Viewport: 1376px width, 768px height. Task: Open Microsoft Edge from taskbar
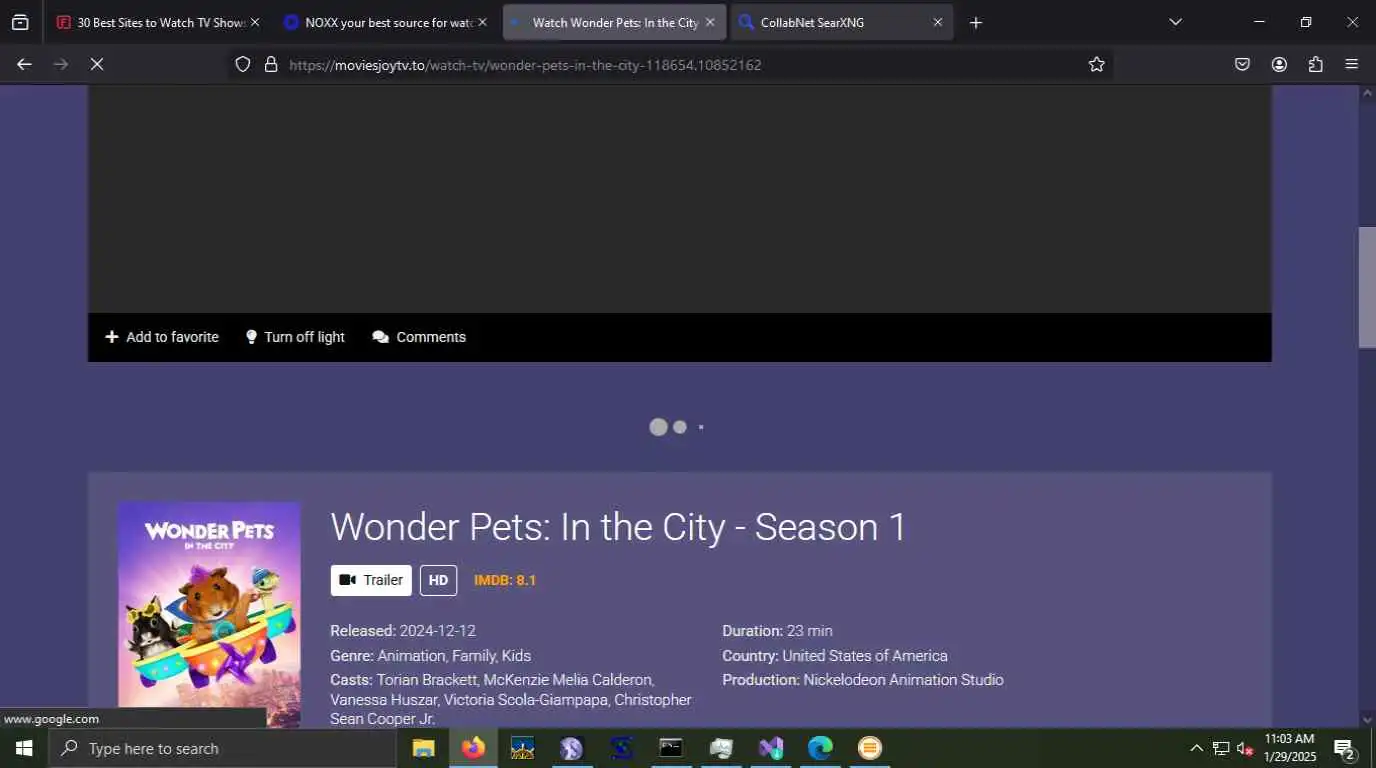coord(820,748)
